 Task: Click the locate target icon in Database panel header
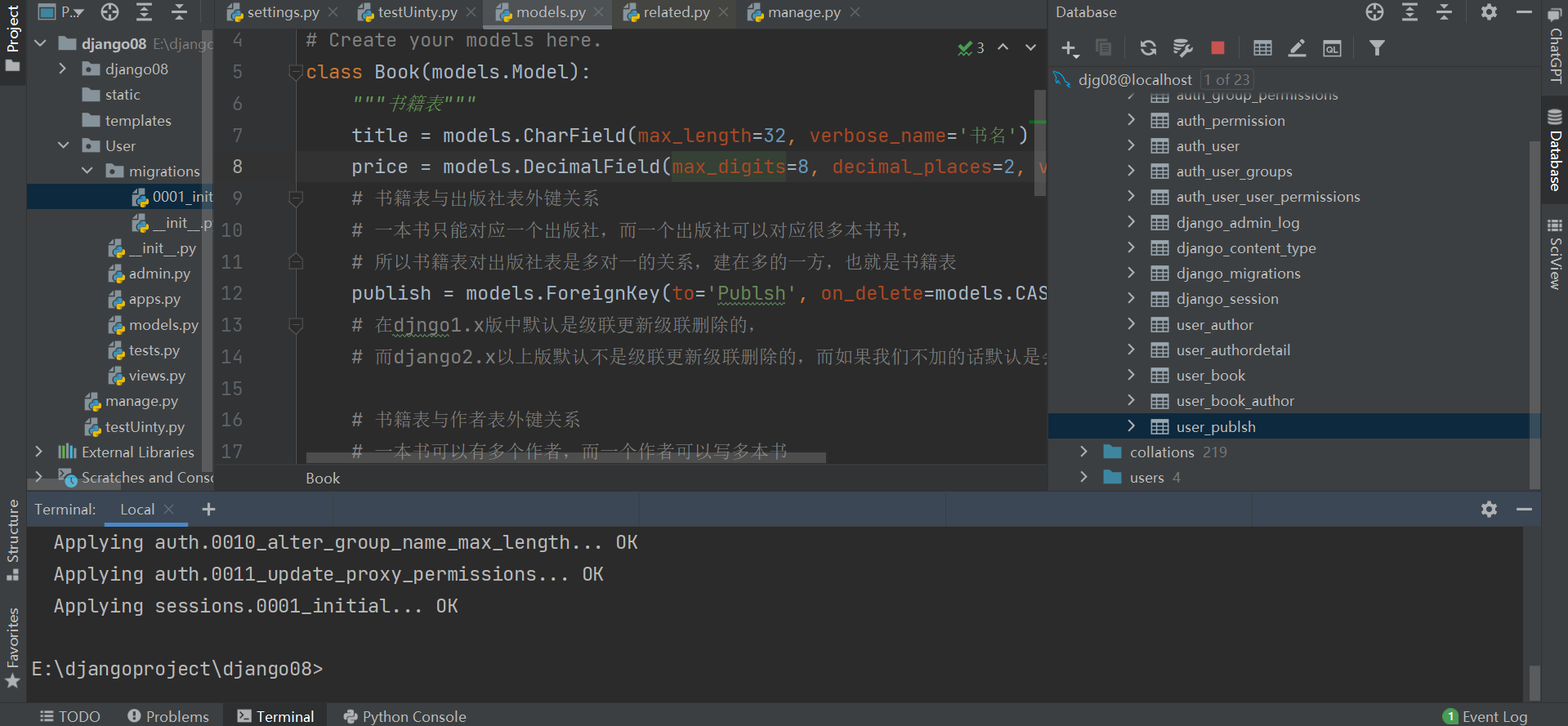(x=1375, y=11)
